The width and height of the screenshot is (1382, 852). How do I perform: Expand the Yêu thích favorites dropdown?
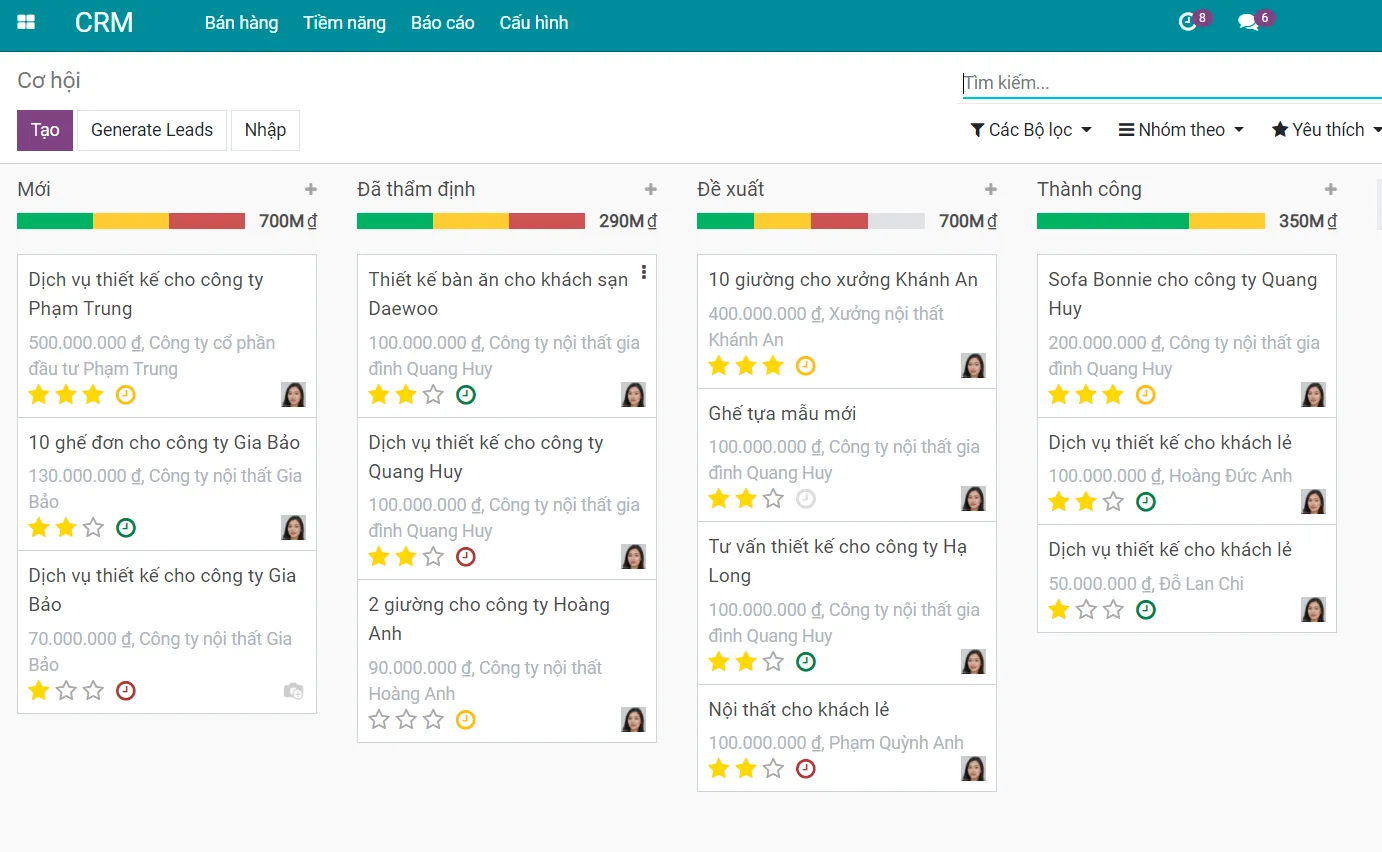pos(1327,130)
